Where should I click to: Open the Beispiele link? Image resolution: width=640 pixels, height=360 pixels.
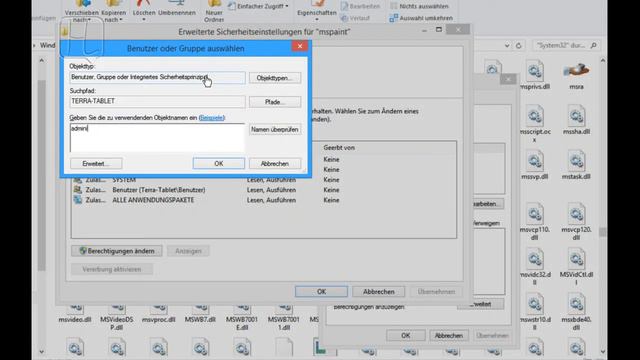coord(212,118)
